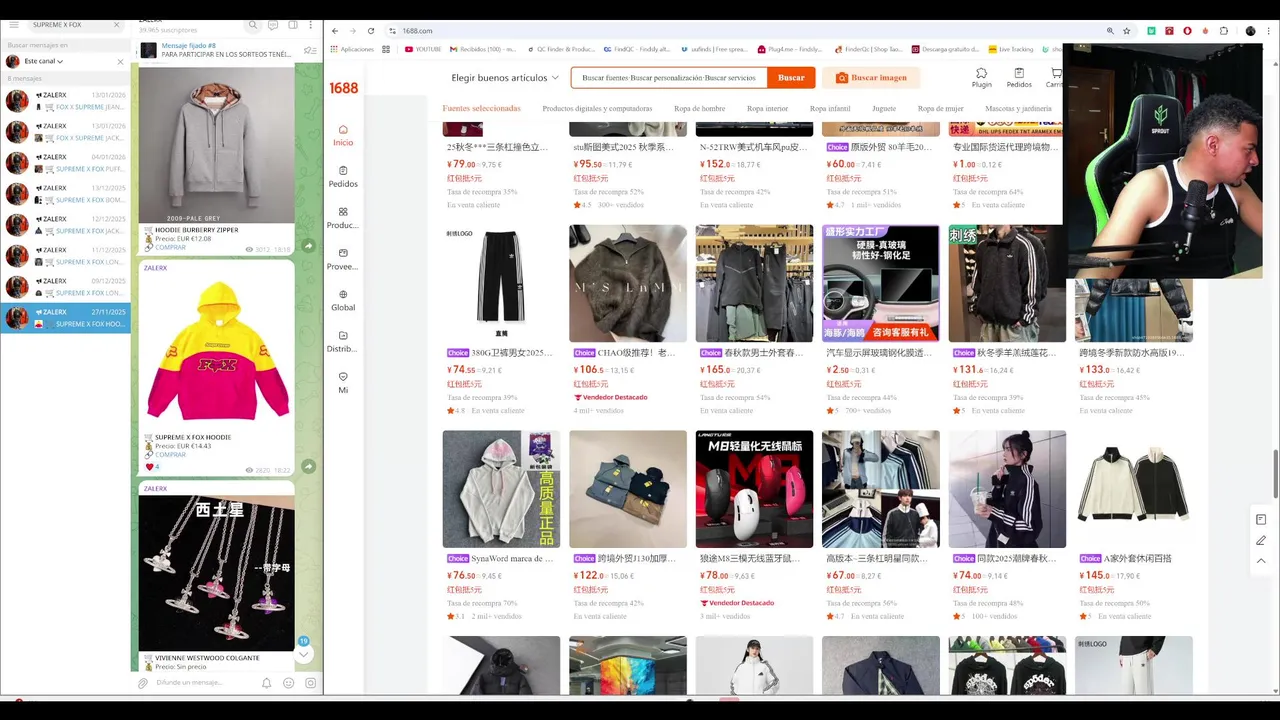
Task: Select the 'Ropa de hombre' tab
Action: point(699,108)
